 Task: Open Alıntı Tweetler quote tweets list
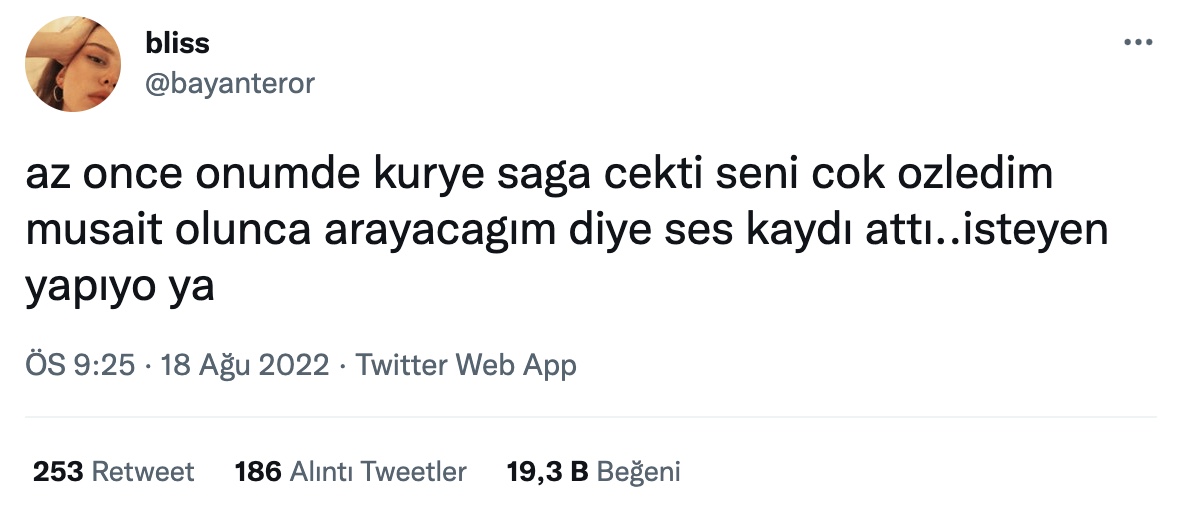point(378,472)
